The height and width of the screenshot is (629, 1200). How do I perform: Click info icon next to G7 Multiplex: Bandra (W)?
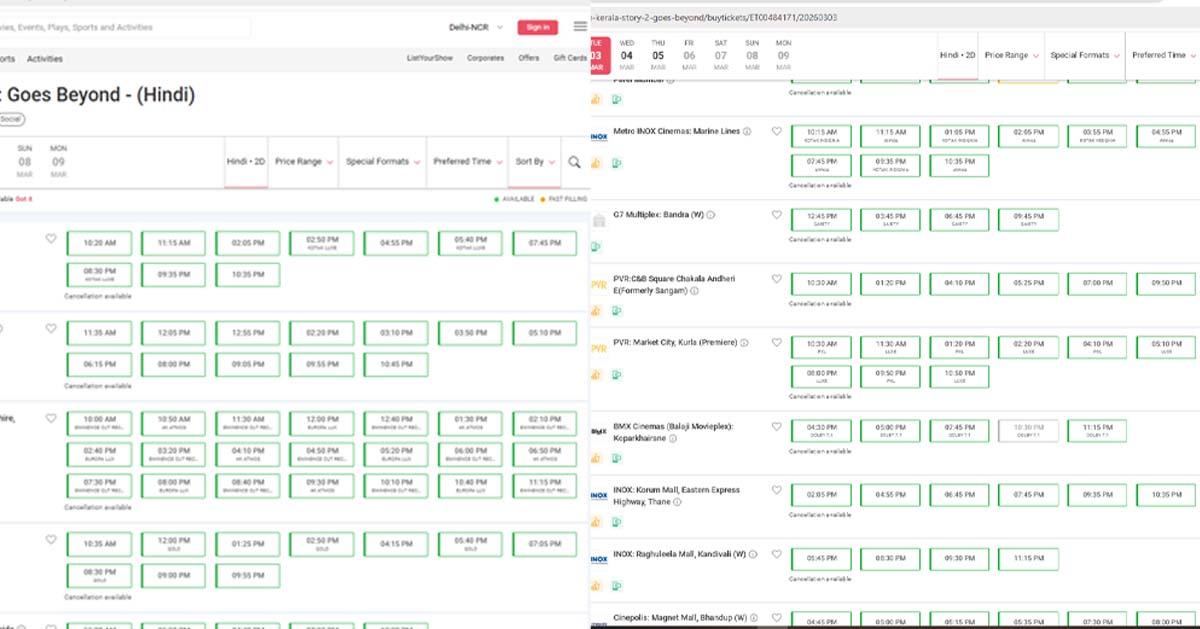click(710, 215)
